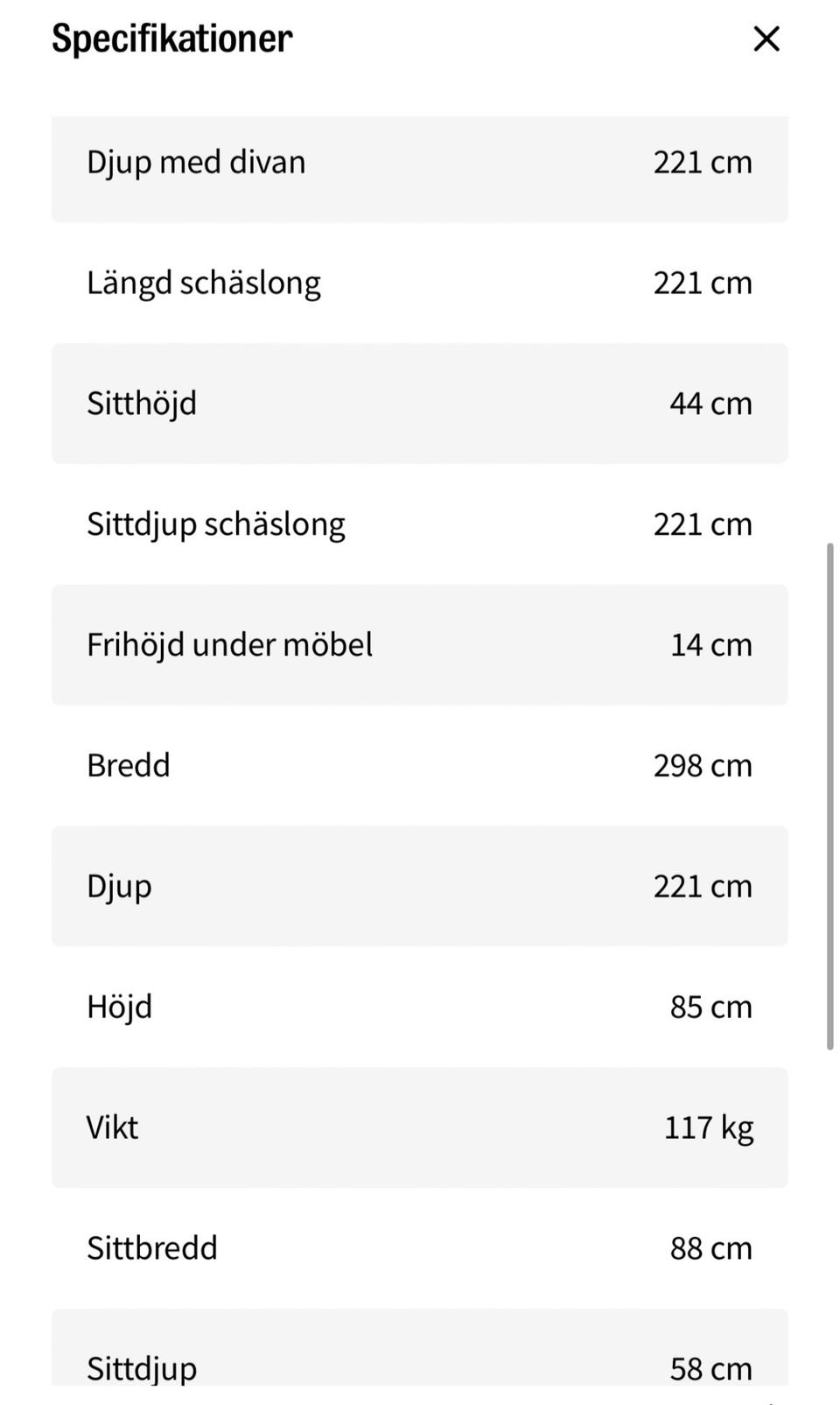The height and width of the screenshot is (1405, 840).
Task: Select the Sittbredd row label
Action: (151, 1248)
